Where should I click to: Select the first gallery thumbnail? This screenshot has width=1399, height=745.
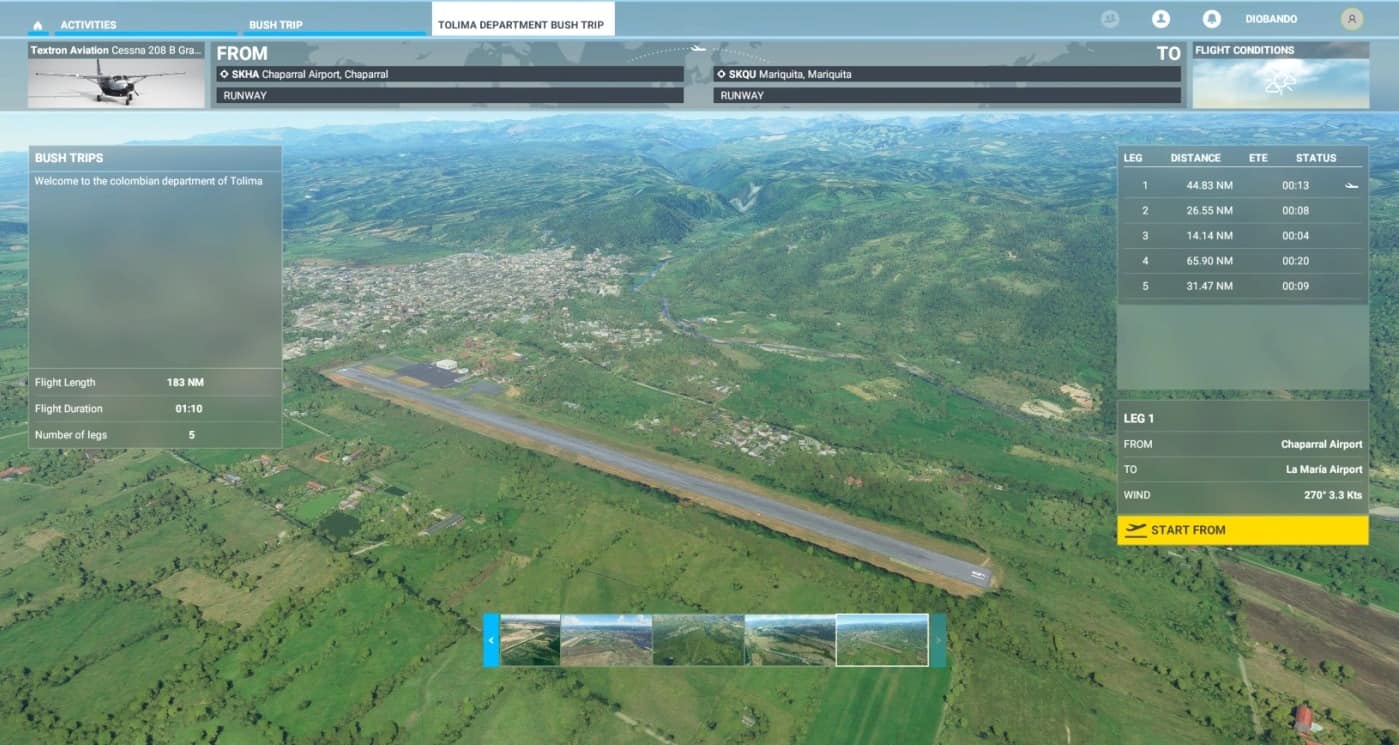pyautogui.click(x=530, y=640)
